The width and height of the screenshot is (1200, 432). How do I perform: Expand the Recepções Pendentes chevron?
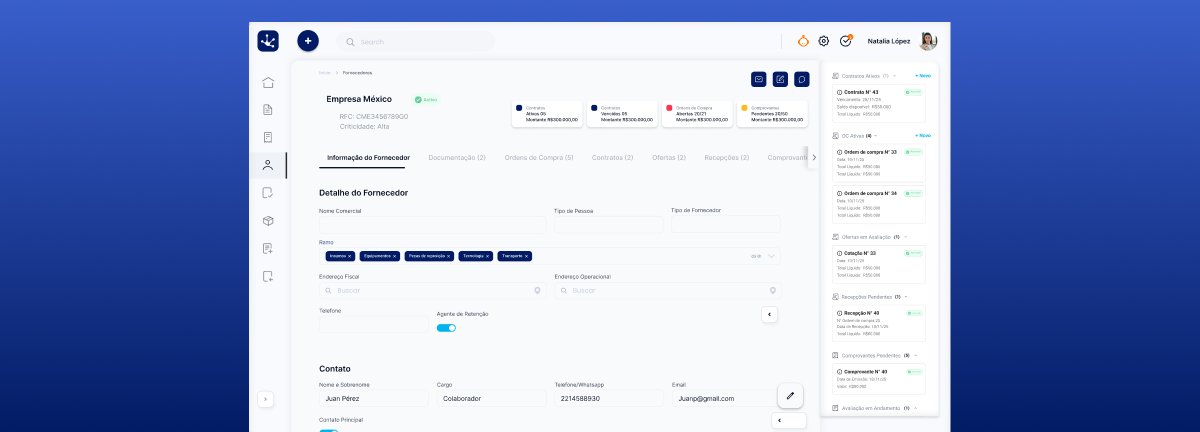pos(908,296)
